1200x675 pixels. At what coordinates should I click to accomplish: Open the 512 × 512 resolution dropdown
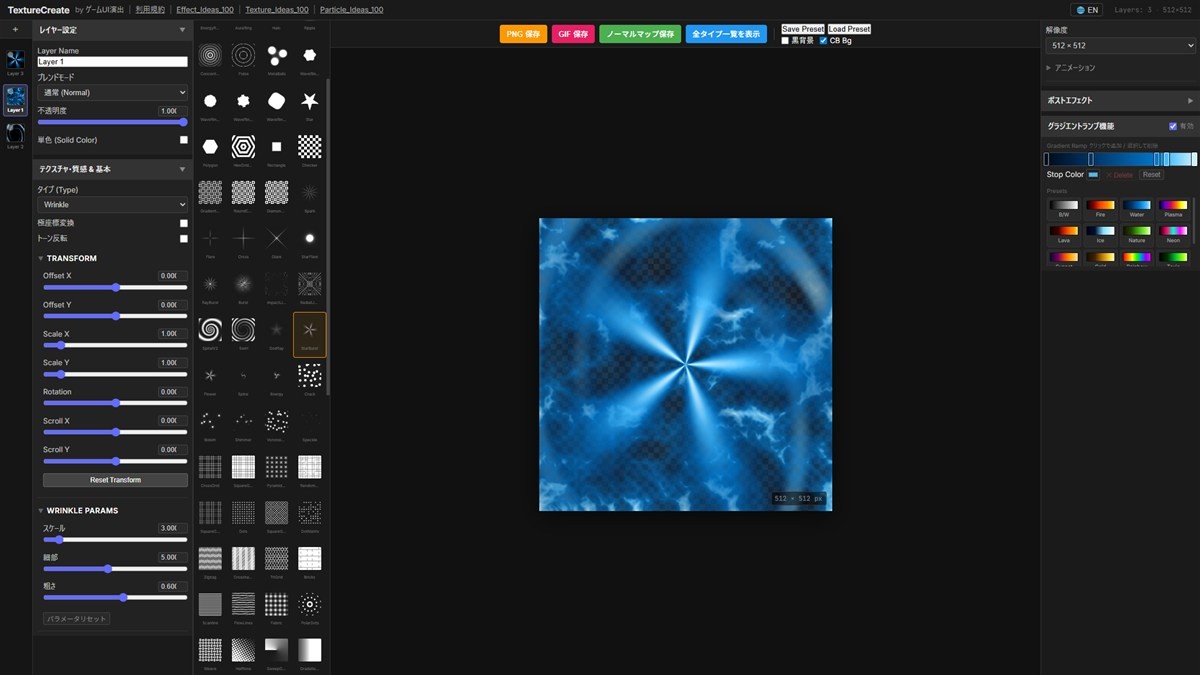[x=1120, y=46]
